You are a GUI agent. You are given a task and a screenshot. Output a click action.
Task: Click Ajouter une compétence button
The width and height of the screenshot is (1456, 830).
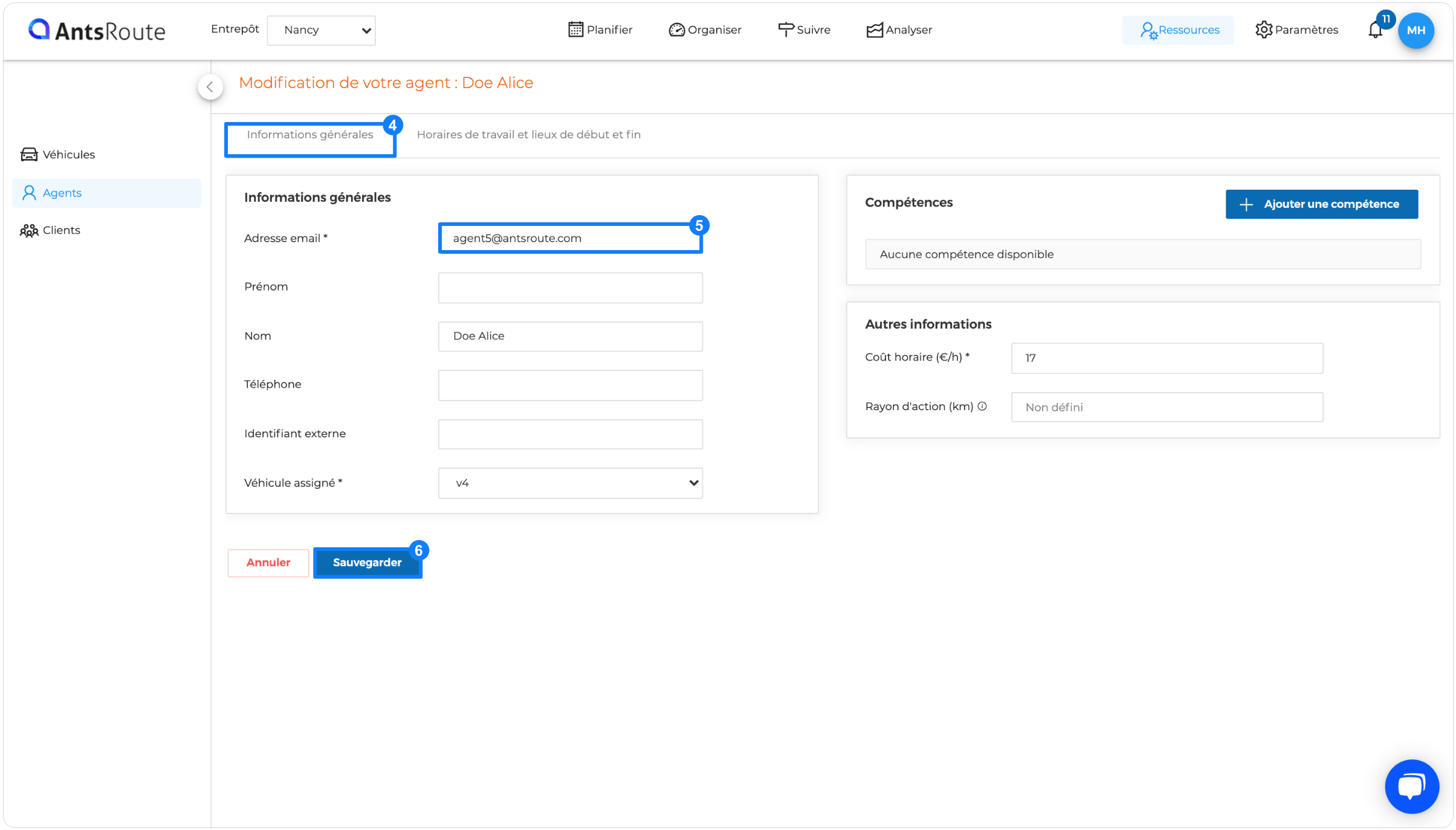[1321, 204]
